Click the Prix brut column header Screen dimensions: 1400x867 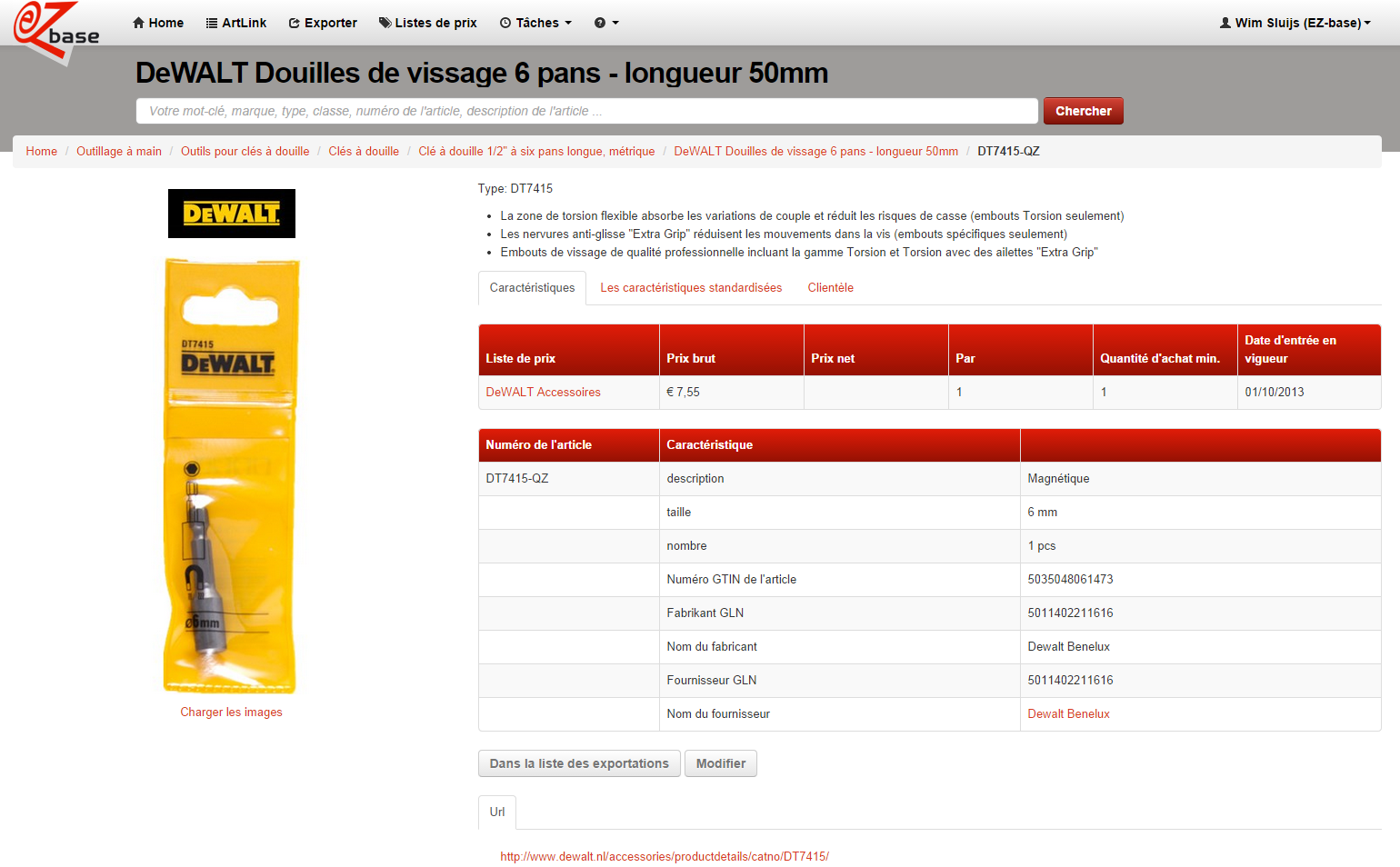click(732, 350)
